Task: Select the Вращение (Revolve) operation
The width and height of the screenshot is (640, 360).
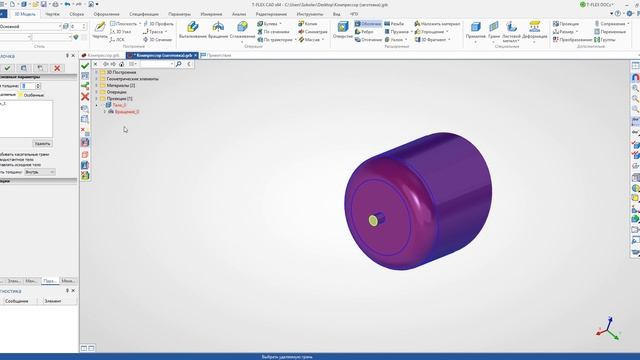Action: click(218, 31)
